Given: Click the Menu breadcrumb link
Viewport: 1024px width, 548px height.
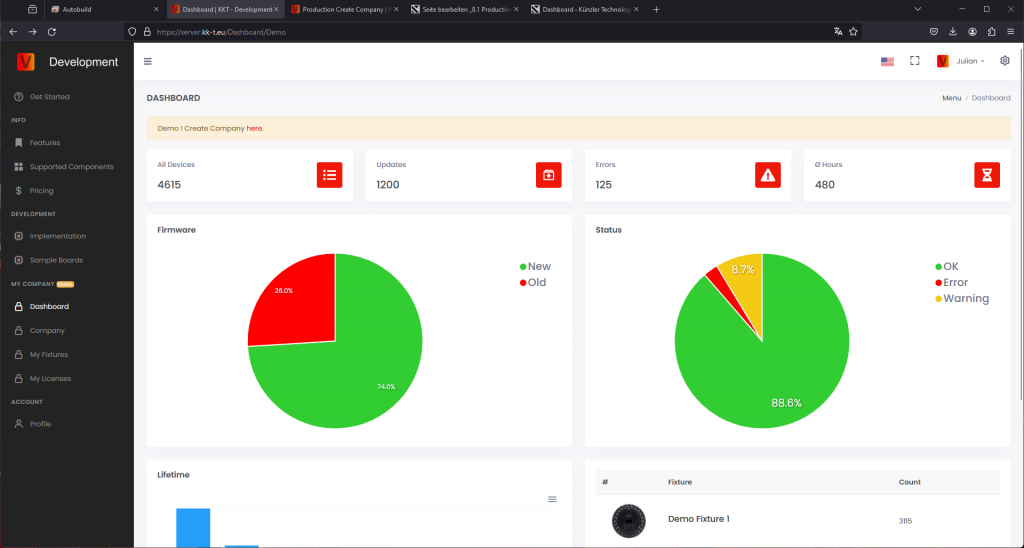Looking at the screenshot, I should pyautogui.click(x=952, y=98).
